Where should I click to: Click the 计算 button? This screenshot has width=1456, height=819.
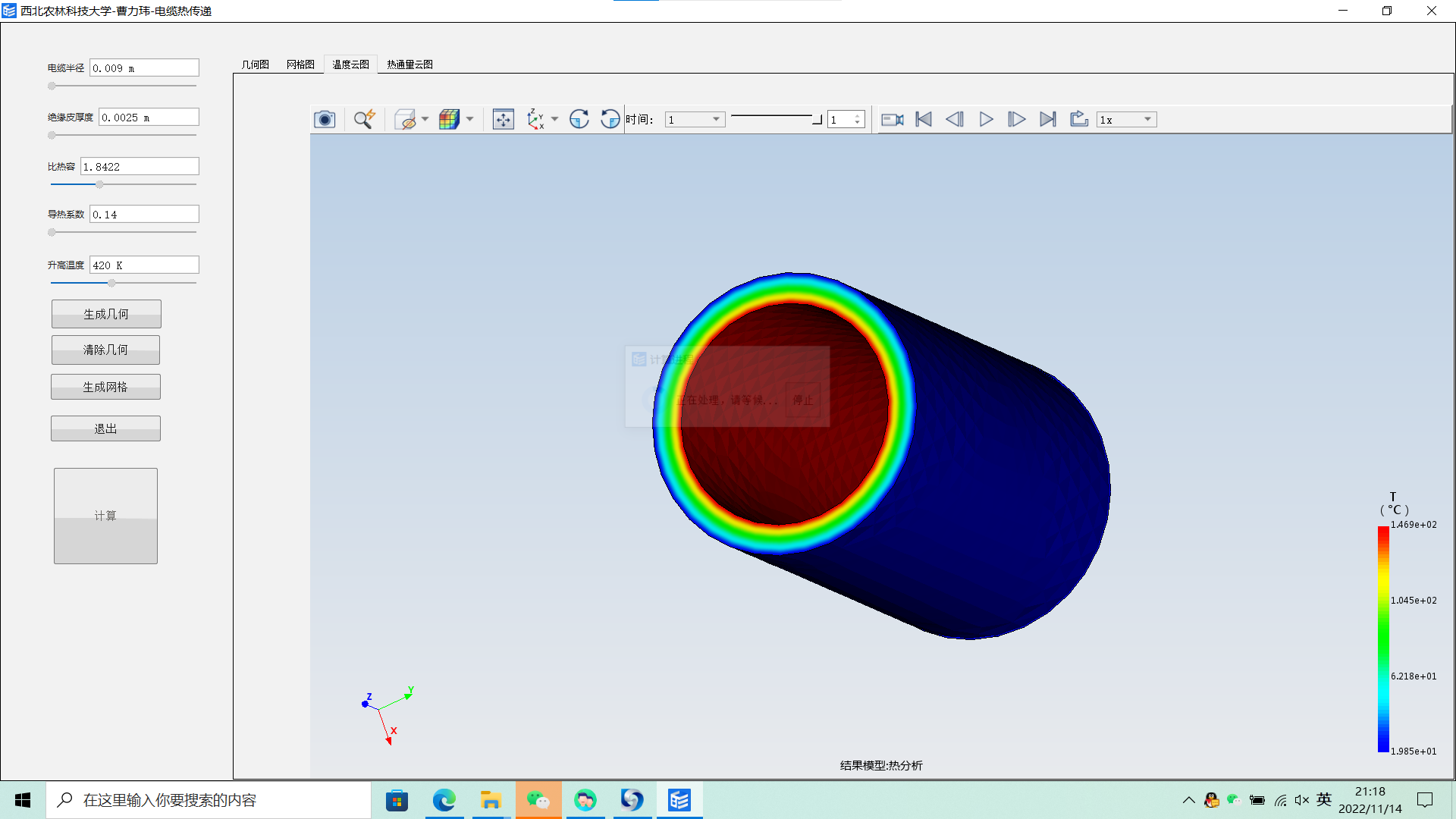(x=106, y=515)
